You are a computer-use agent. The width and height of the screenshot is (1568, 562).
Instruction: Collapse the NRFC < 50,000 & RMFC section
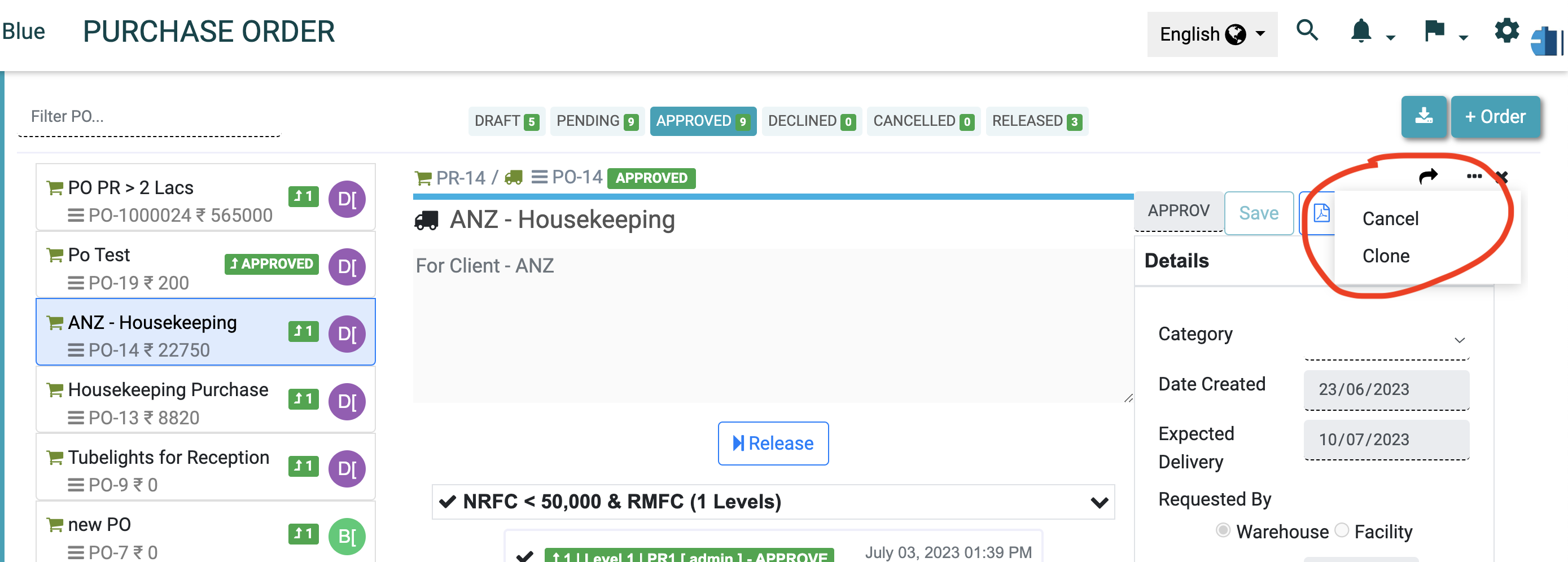click(1099, 502)
